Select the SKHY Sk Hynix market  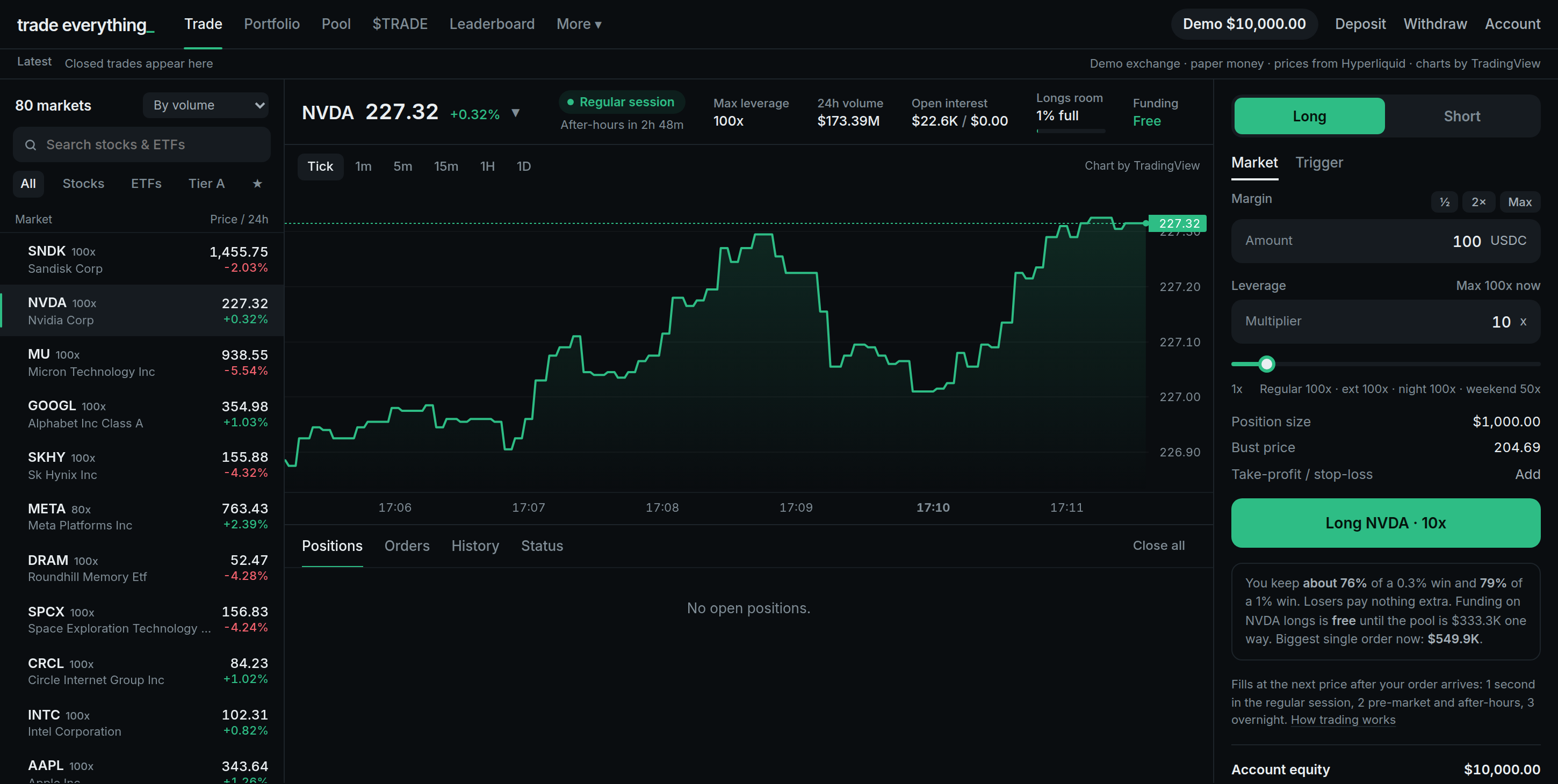142,466
